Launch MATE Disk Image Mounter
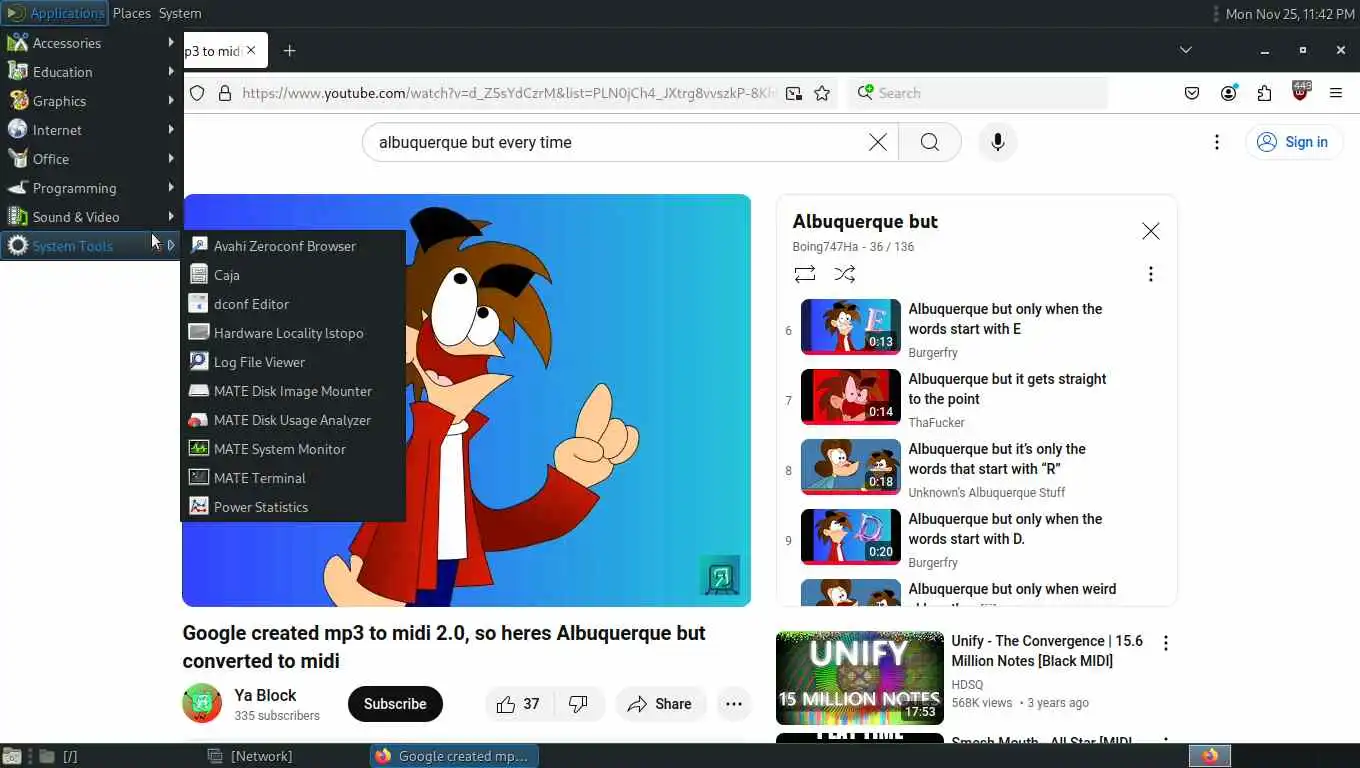This screenshot has height=768, width=1360. click(292, 391)
